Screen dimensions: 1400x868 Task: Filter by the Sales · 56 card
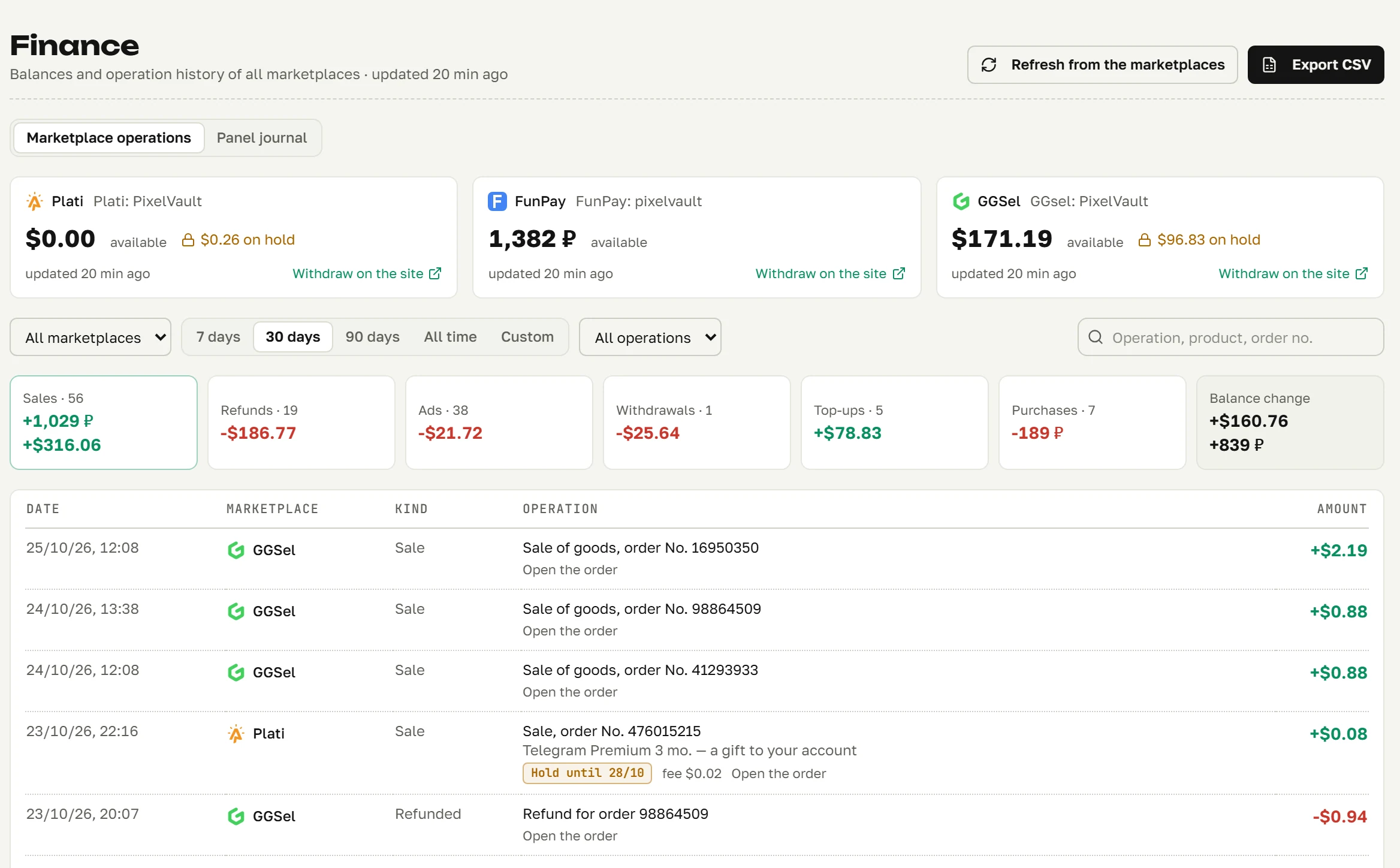click(104, 423)
